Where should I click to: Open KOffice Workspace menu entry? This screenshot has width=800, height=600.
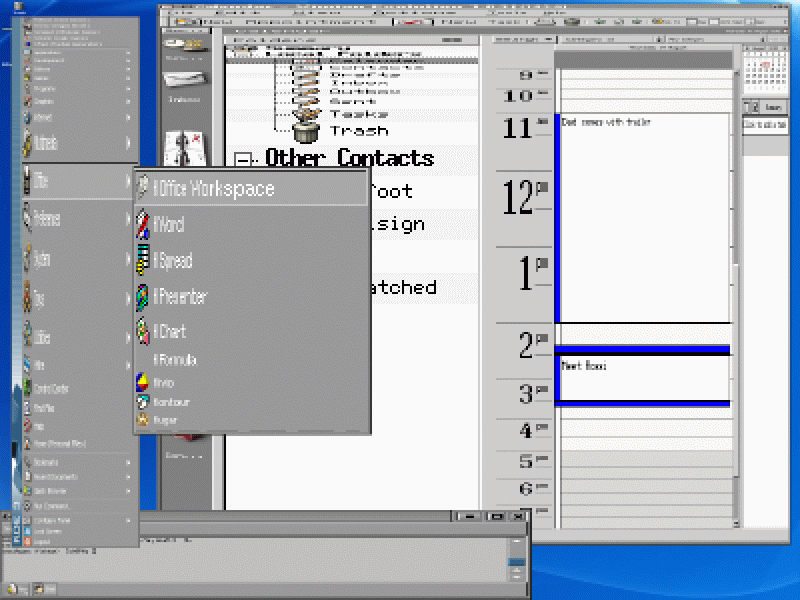pyautogui.click(x=212, y=189)
